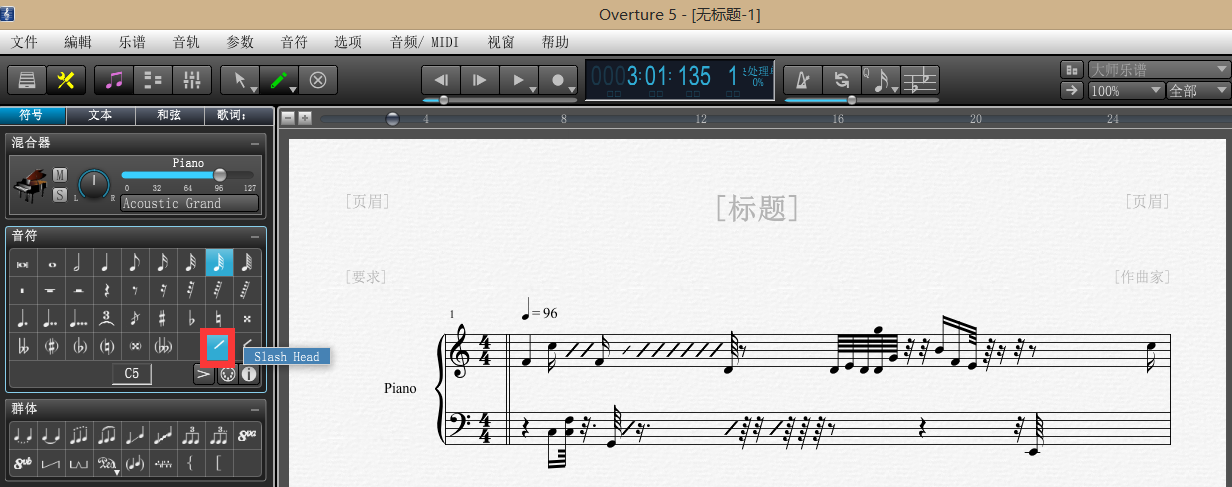Open the 帮助 menu
Screen dimensions: 1232x487
point(555,42)
